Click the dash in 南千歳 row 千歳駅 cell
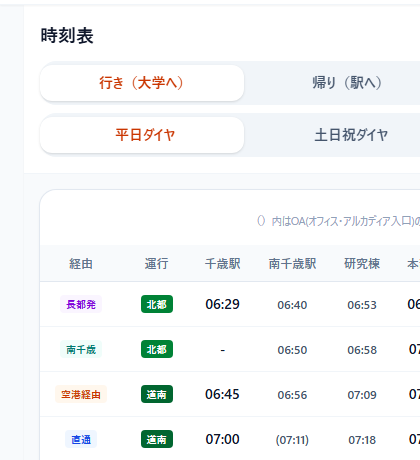420x460 pixels. pyautogui.click(x=223, y=350)
